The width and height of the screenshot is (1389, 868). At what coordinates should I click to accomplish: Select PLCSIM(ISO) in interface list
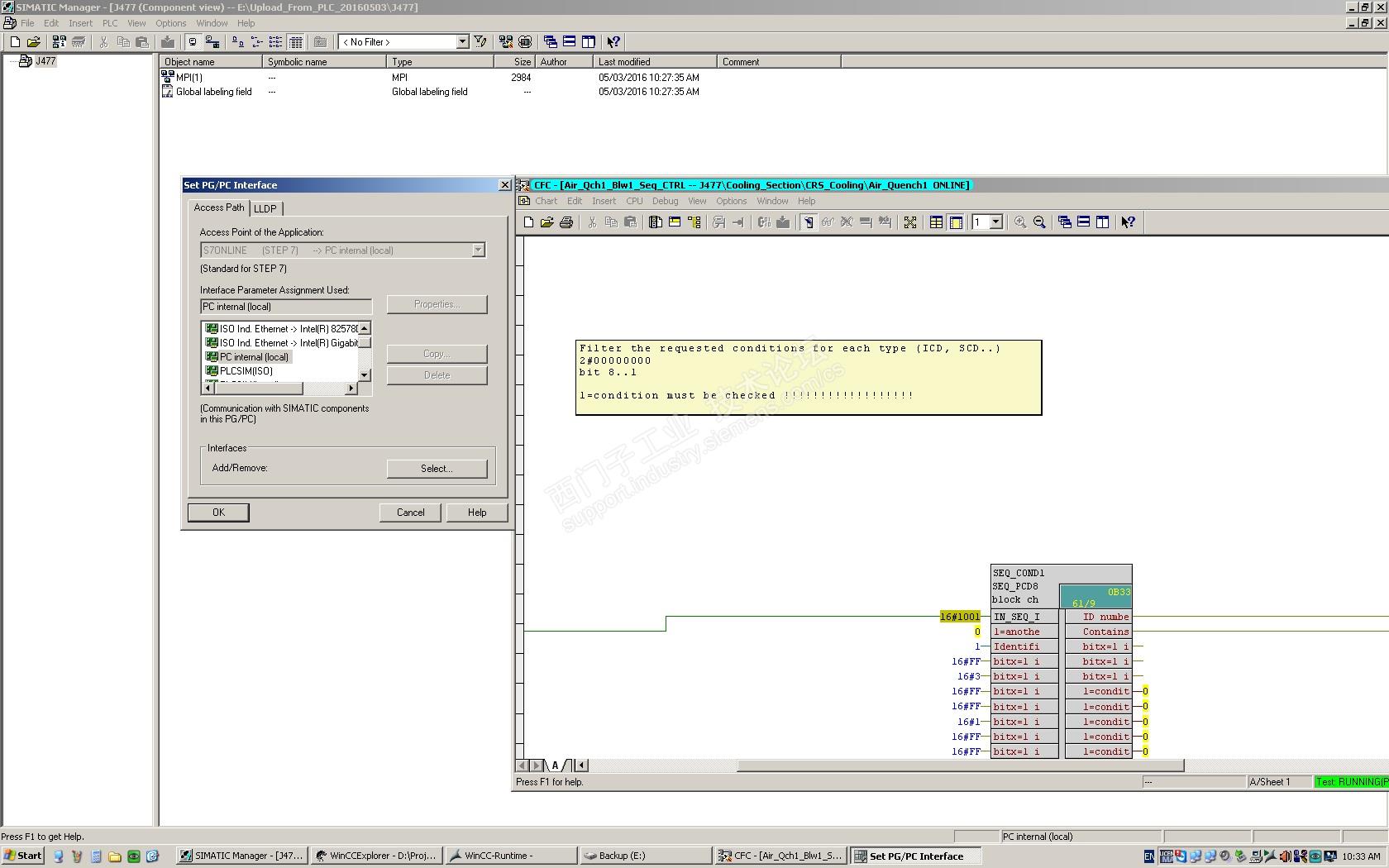(x=246, y=371)
